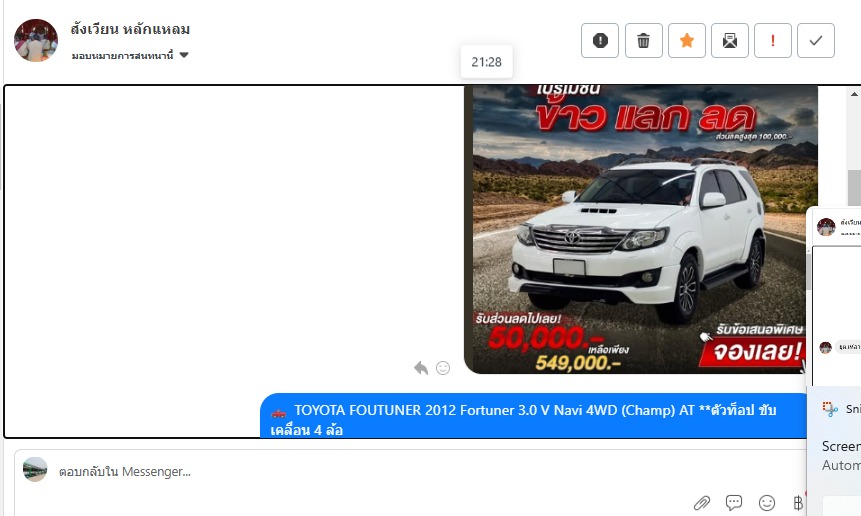
Task: Click page avatar beside reply box
Action: [x=35, y=469]
